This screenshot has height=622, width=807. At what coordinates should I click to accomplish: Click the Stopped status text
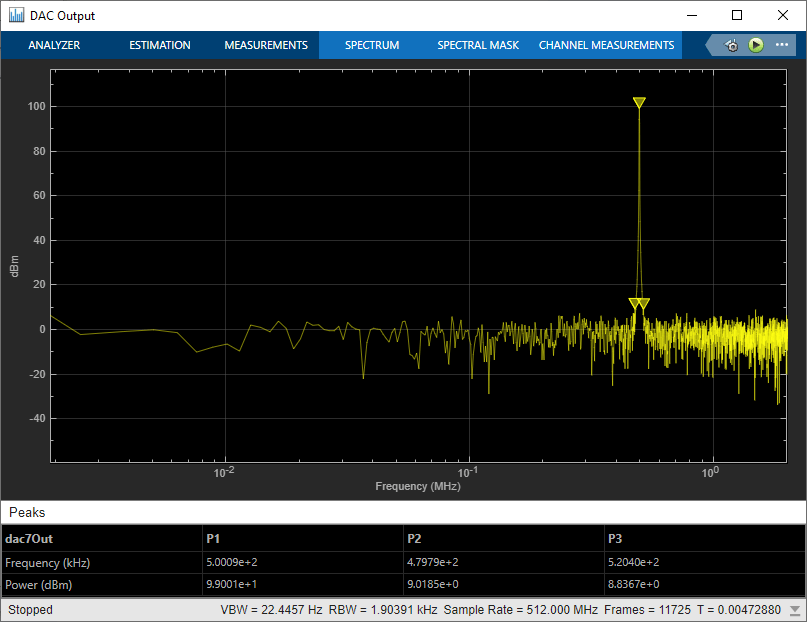tap(30, 610)
